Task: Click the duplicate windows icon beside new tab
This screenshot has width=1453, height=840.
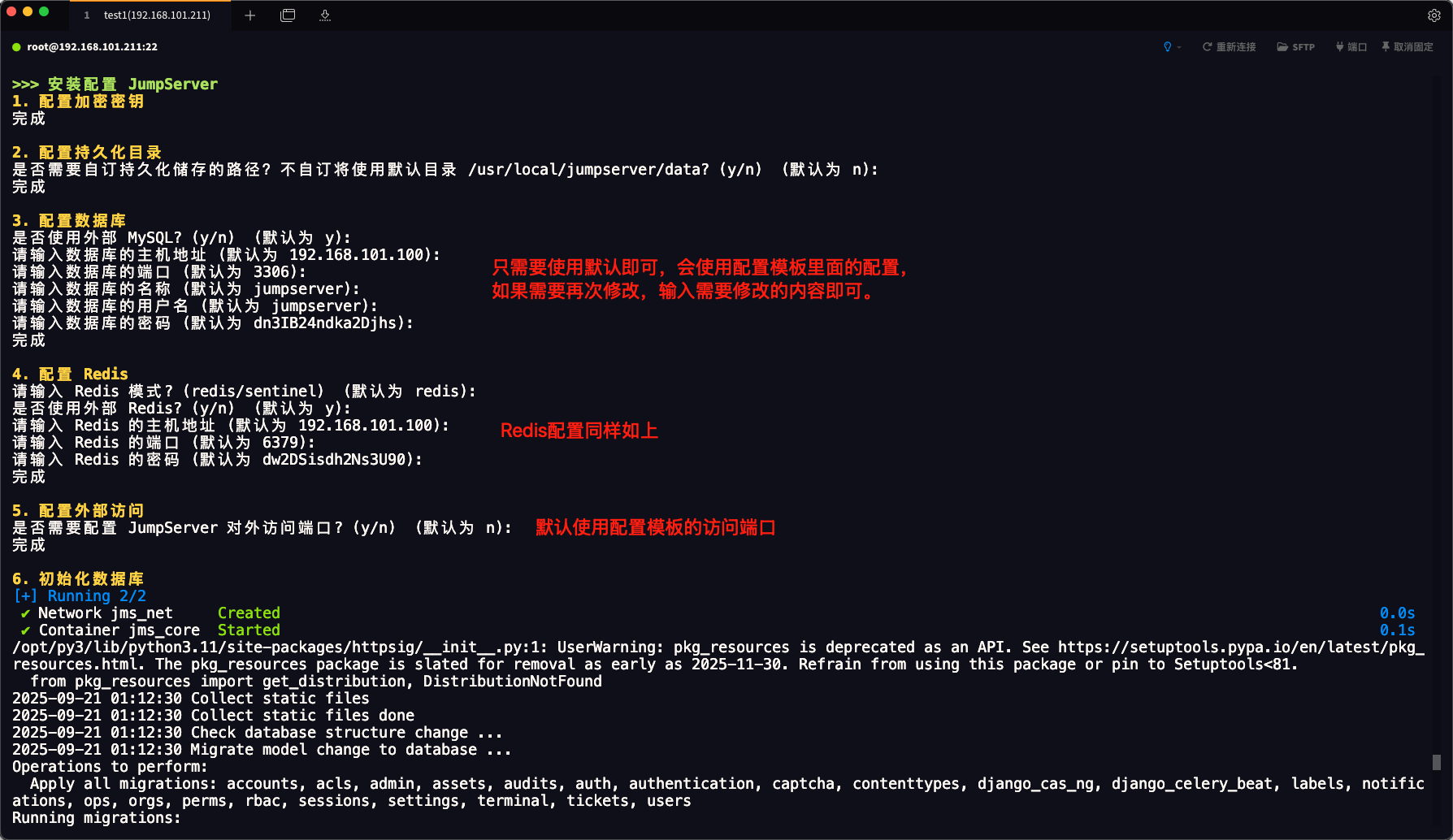Action: tap(288, 15)
